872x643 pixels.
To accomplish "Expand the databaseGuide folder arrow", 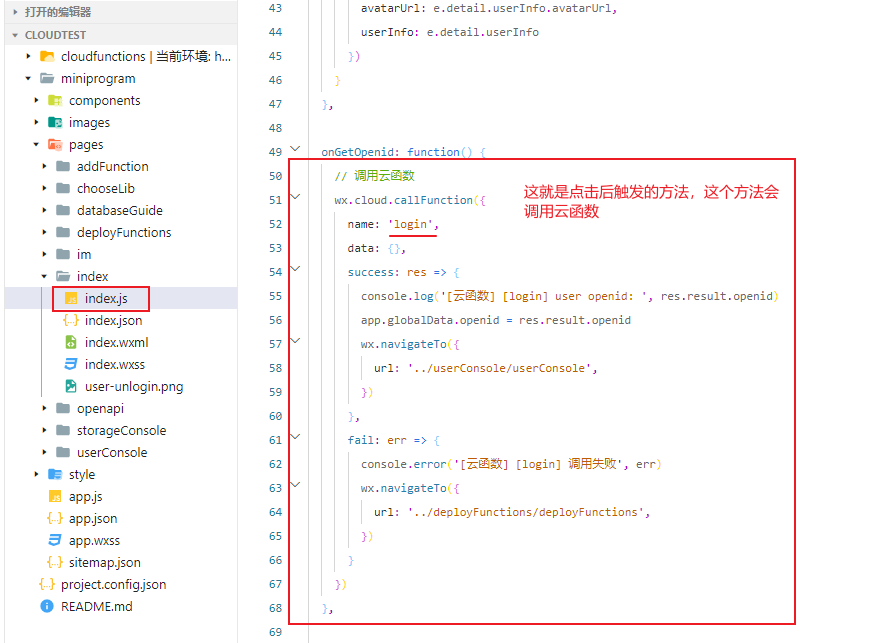I will click(x=44, y=210).
